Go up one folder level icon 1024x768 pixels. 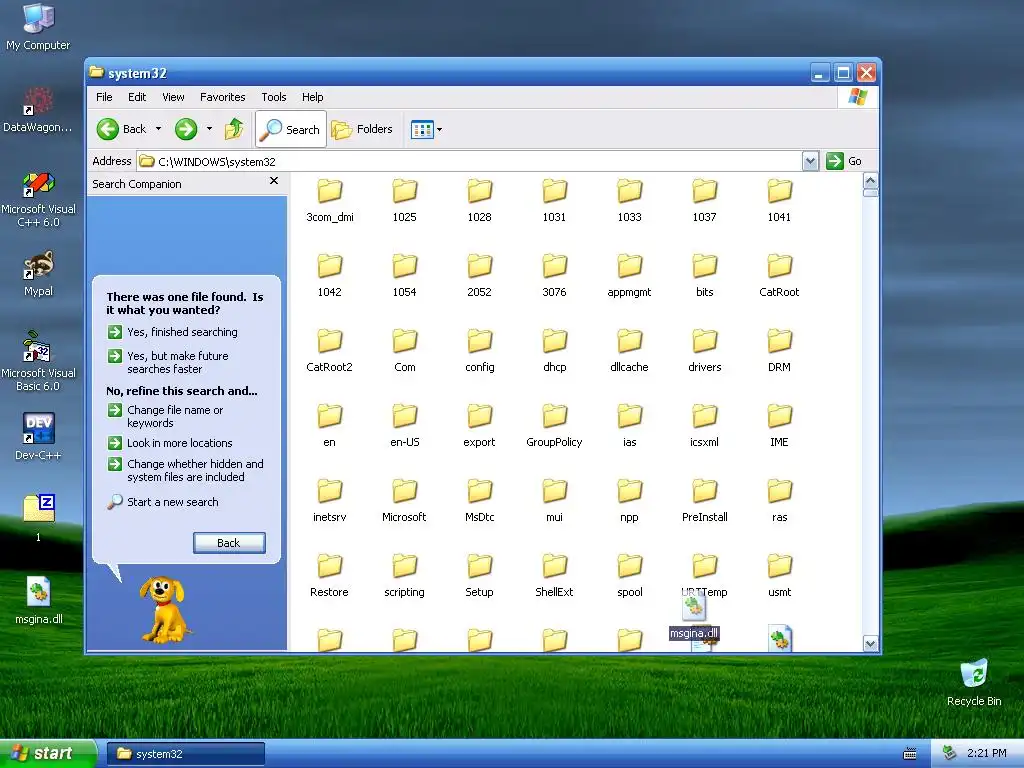(234, 129)
